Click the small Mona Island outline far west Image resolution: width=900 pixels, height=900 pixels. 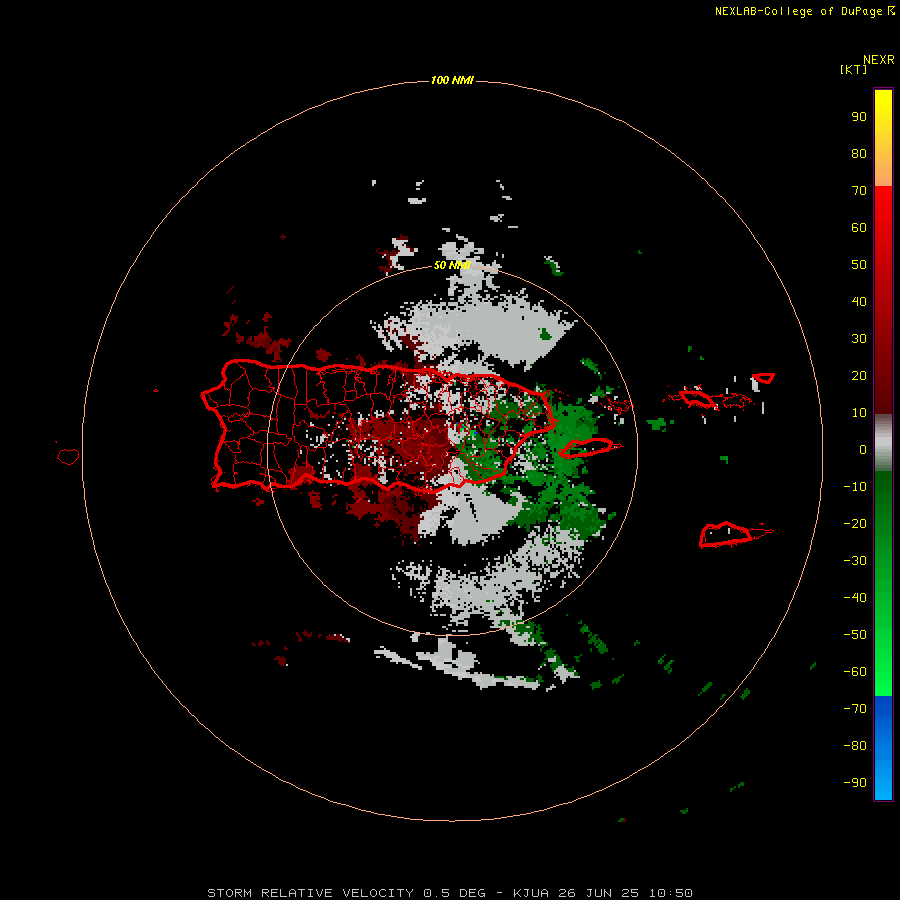(x=68, y=456)
